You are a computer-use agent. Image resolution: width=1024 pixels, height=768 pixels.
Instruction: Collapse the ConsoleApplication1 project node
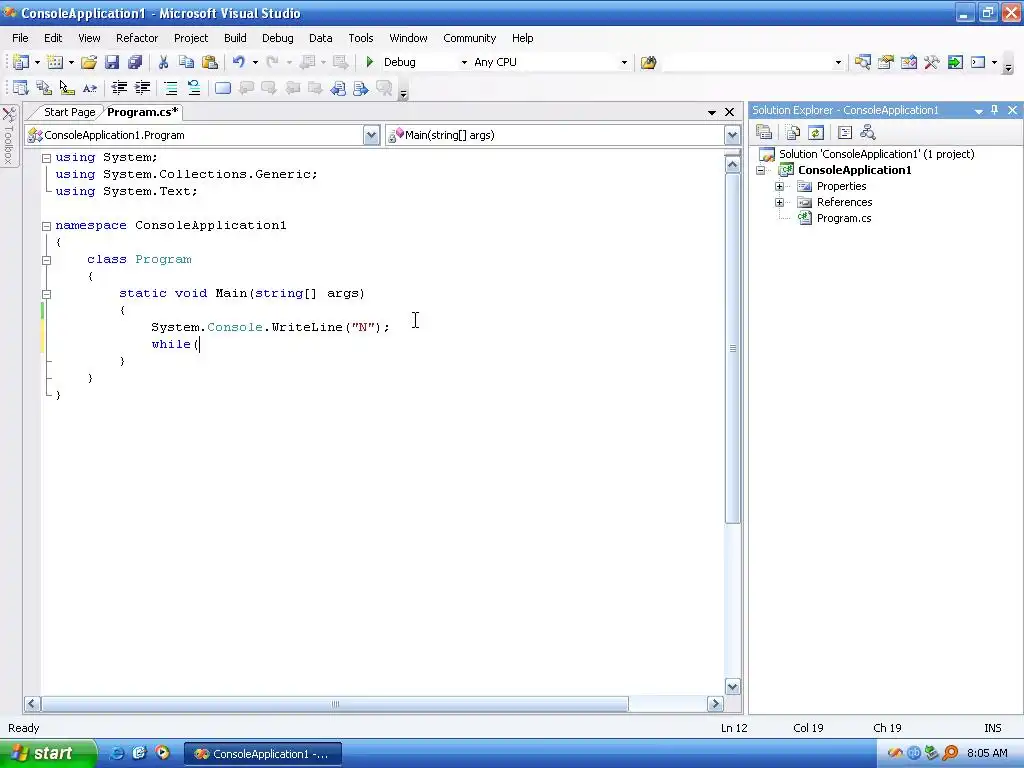(760, 170)
